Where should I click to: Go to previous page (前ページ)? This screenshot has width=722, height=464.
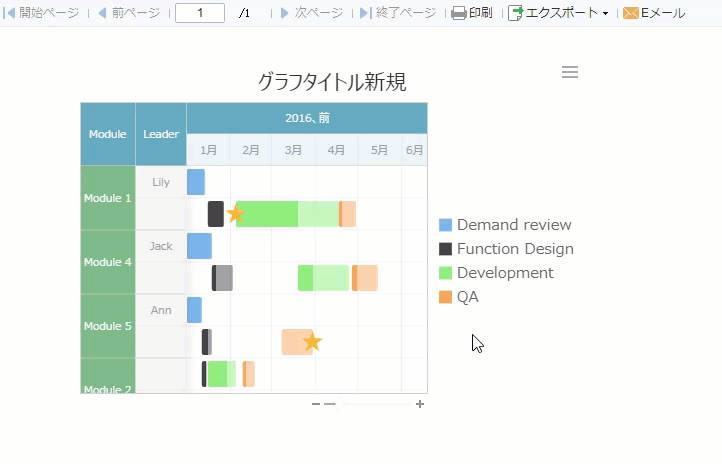point(102,13)
